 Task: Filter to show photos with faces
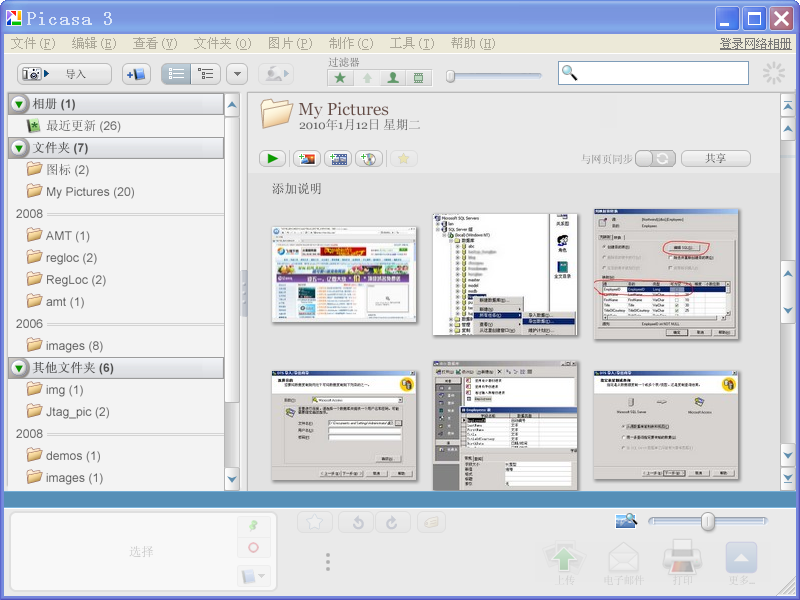393,77
